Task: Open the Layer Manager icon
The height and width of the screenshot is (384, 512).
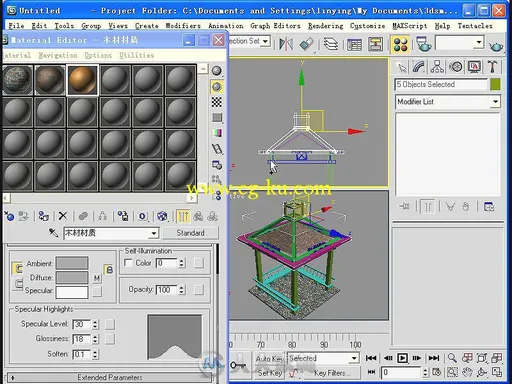Action: (331, 44)
